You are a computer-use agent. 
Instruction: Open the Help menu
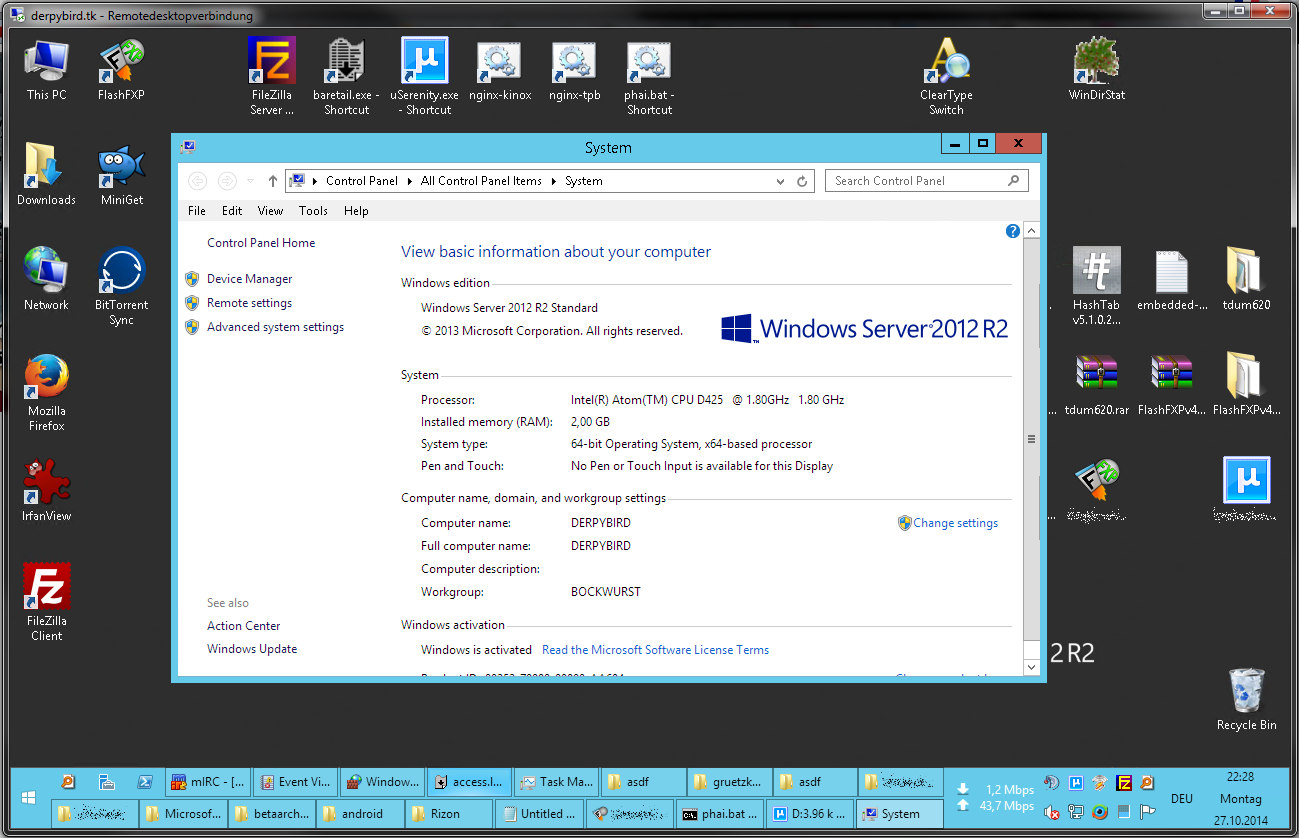click(x=356, y=211)
